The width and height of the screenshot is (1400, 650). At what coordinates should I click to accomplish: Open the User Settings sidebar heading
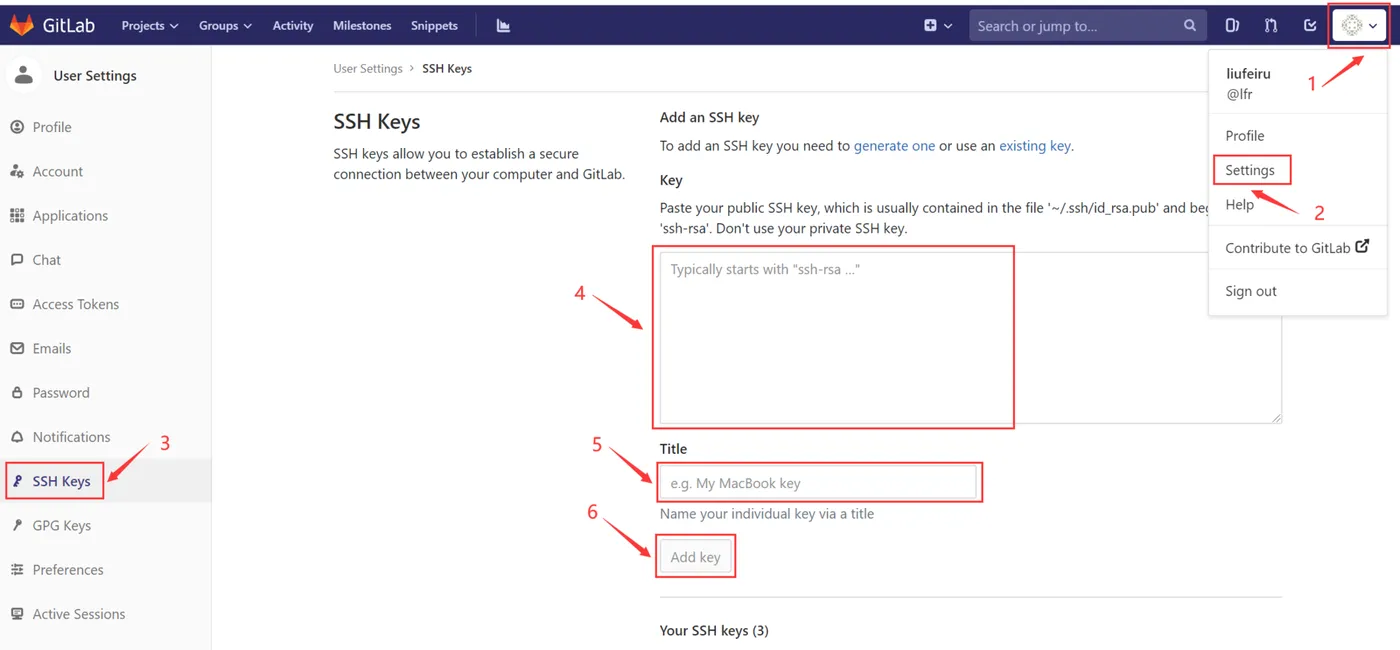point(95,75)
